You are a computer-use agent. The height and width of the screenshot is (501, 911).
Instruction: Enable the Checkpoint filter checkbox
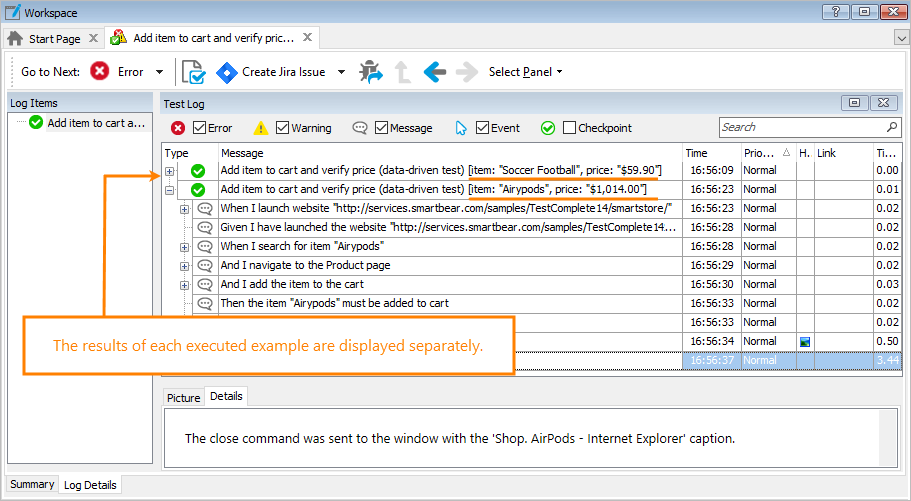569,128
